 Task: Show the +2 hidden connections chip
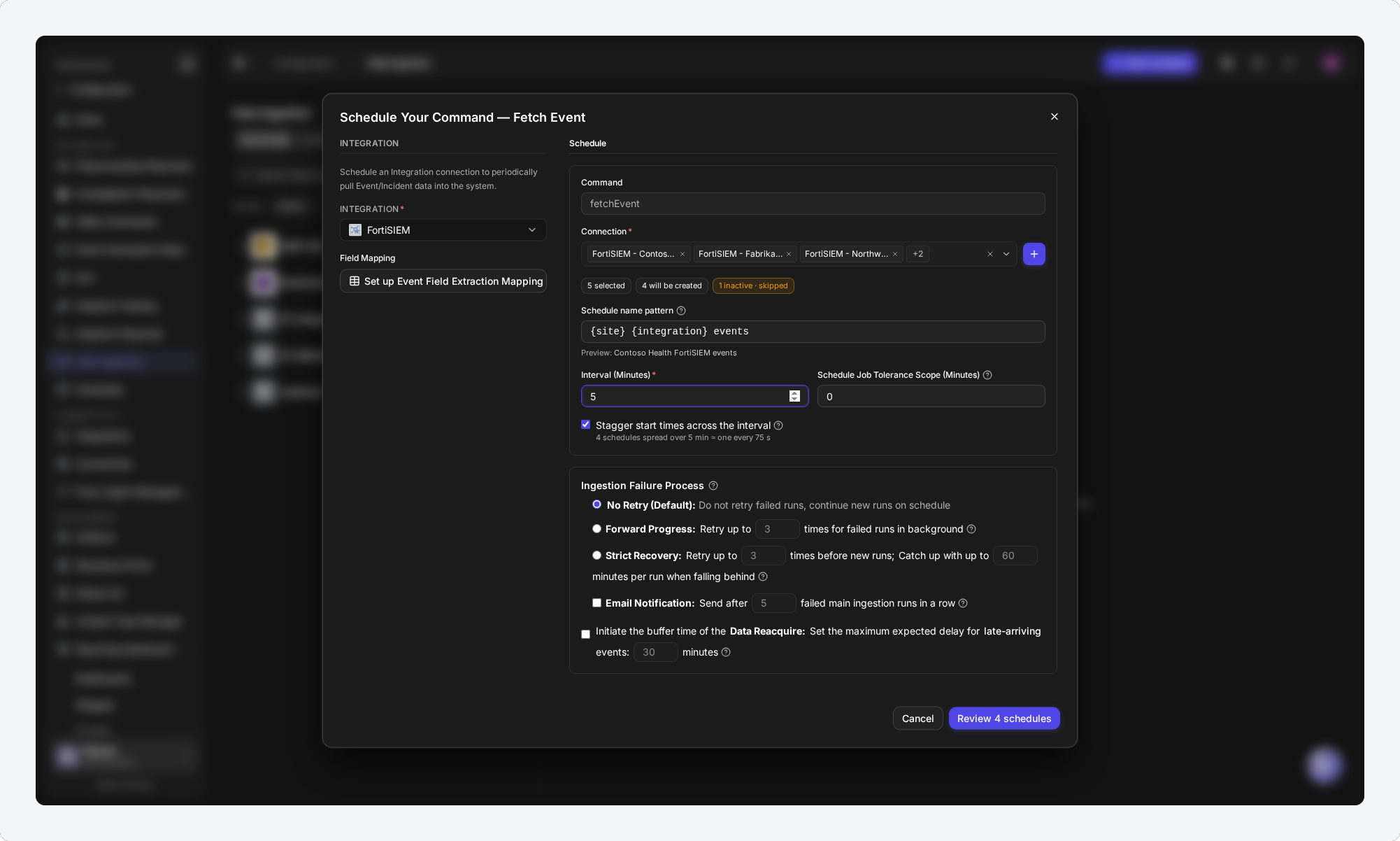pyautogui.click(x=918, y=254)
